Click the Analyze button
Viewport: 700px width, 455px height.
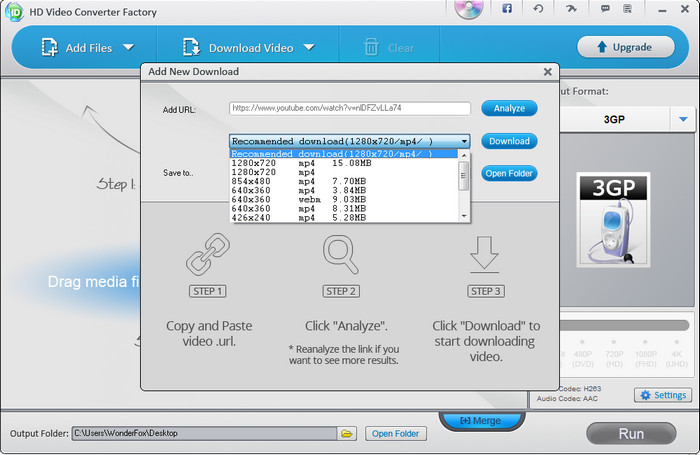509,109
